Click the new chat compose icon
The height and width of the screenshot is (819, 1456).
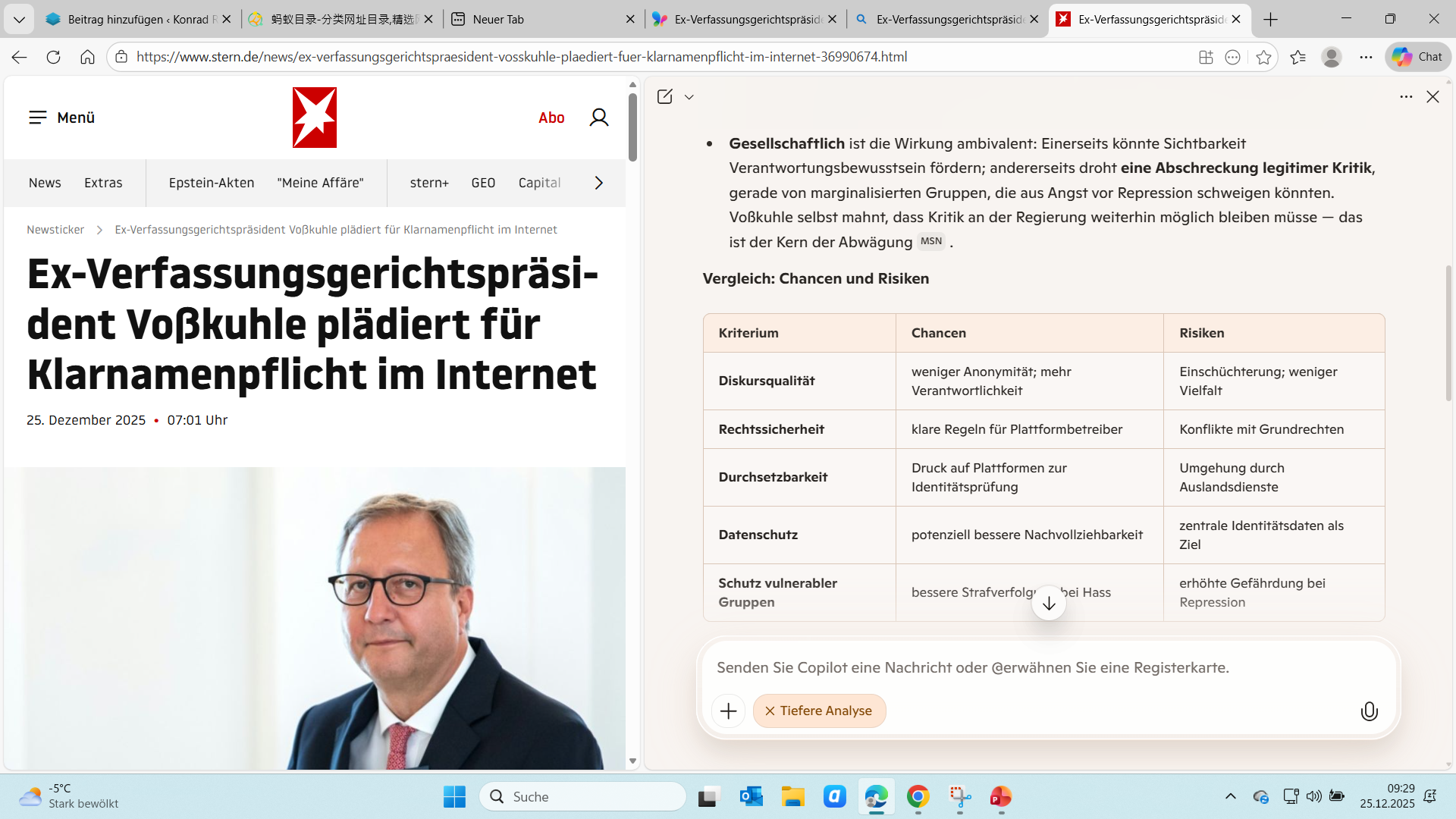(x=664, y=96)
